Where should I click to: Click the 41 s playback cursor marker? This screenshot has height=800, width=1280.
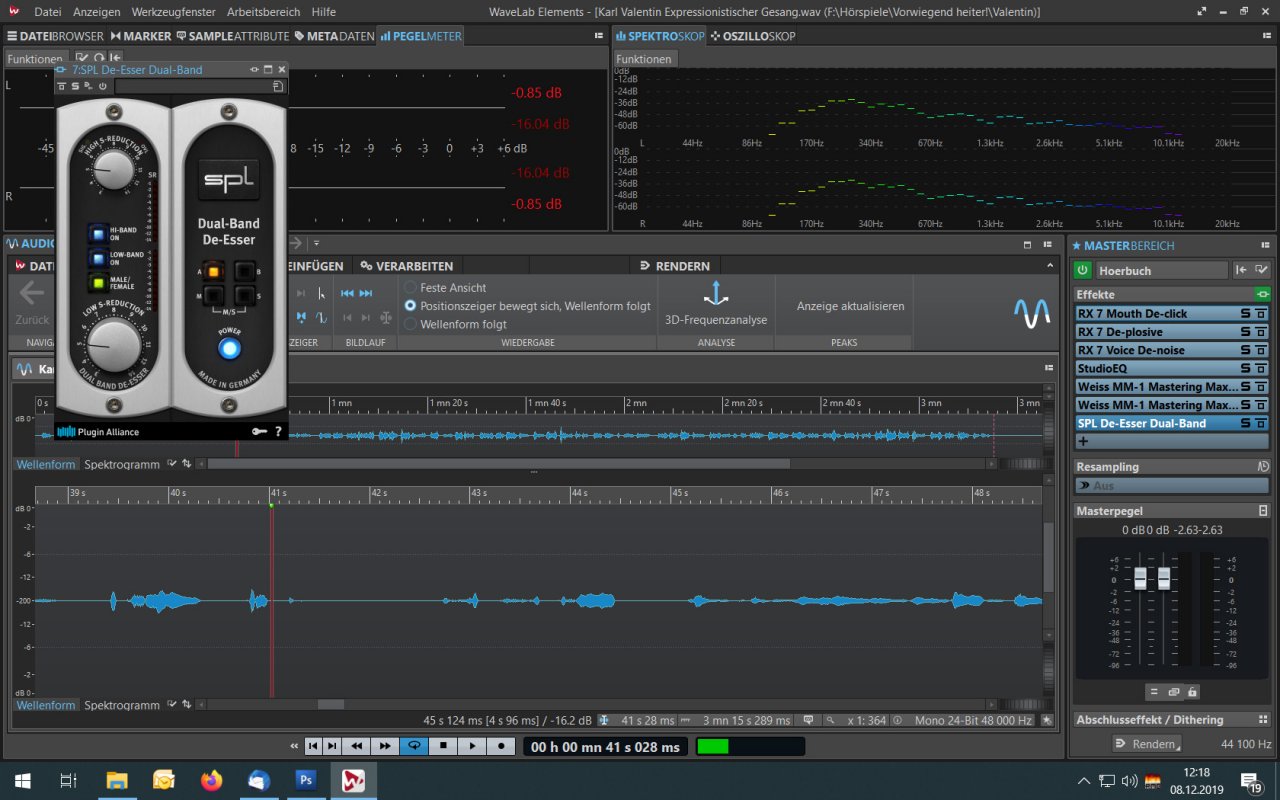271,504
